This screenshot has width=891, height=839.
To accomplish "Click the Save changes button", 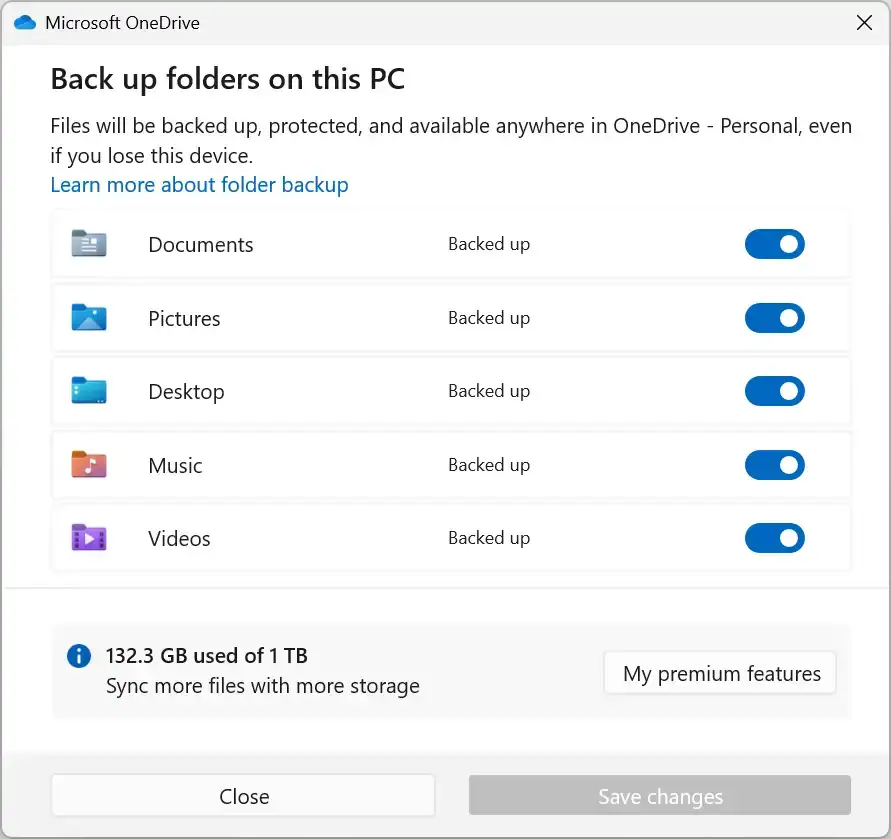I will pos(659,796).
